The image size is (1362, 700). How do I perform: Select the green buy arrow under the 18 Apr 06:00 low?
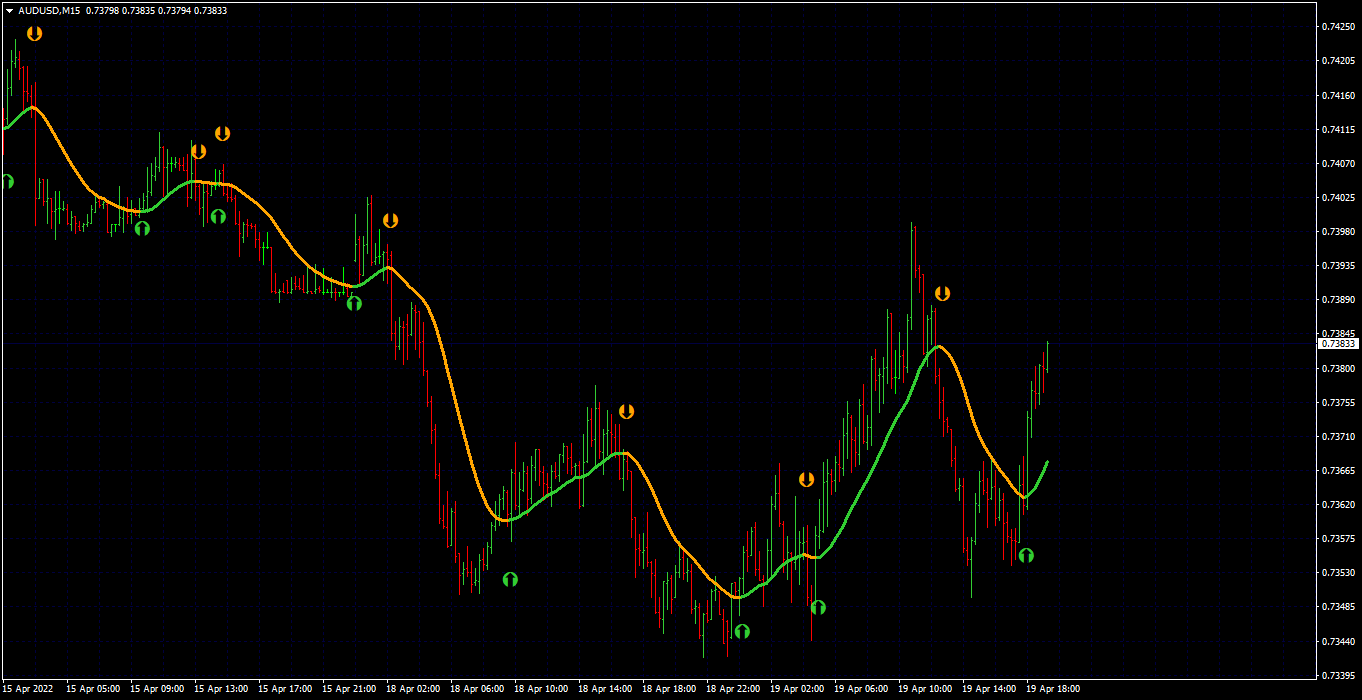click(x=510, y=579)
